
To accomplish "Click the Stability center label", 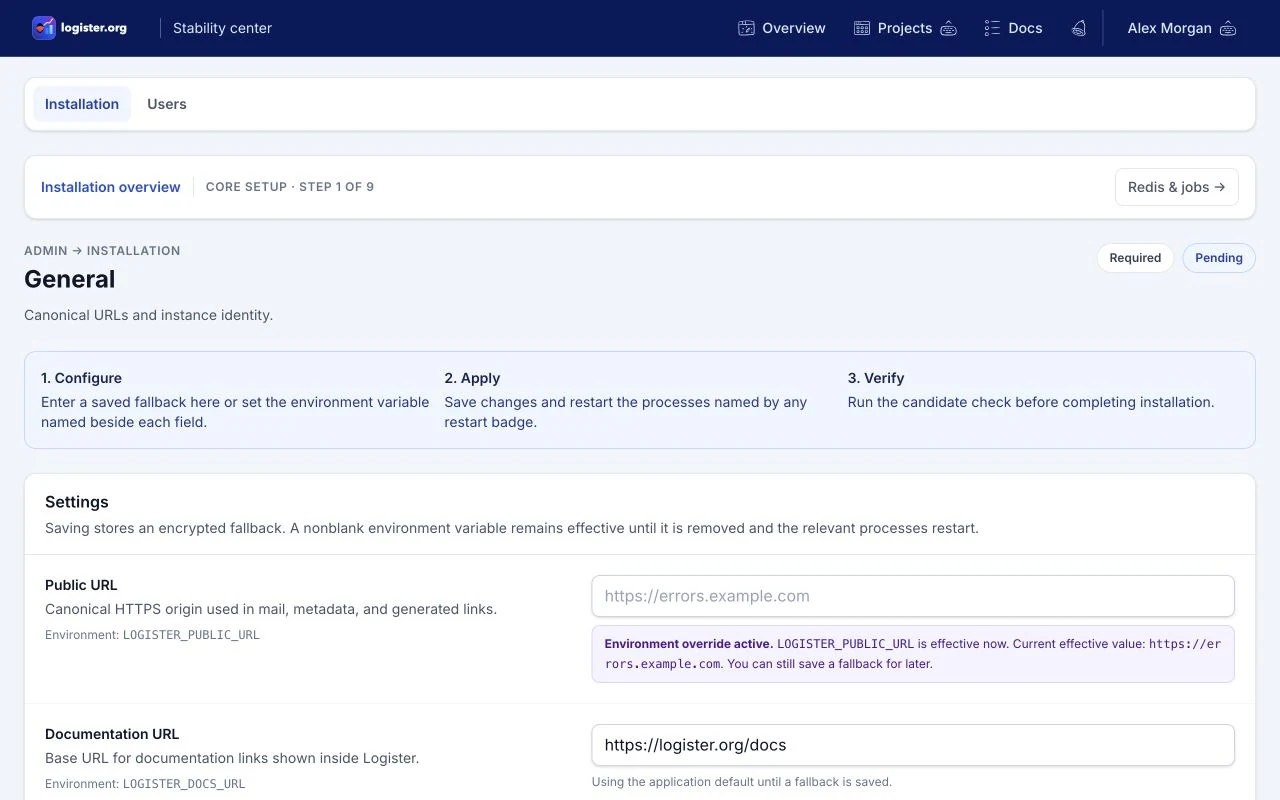I will tap(222, 28).
